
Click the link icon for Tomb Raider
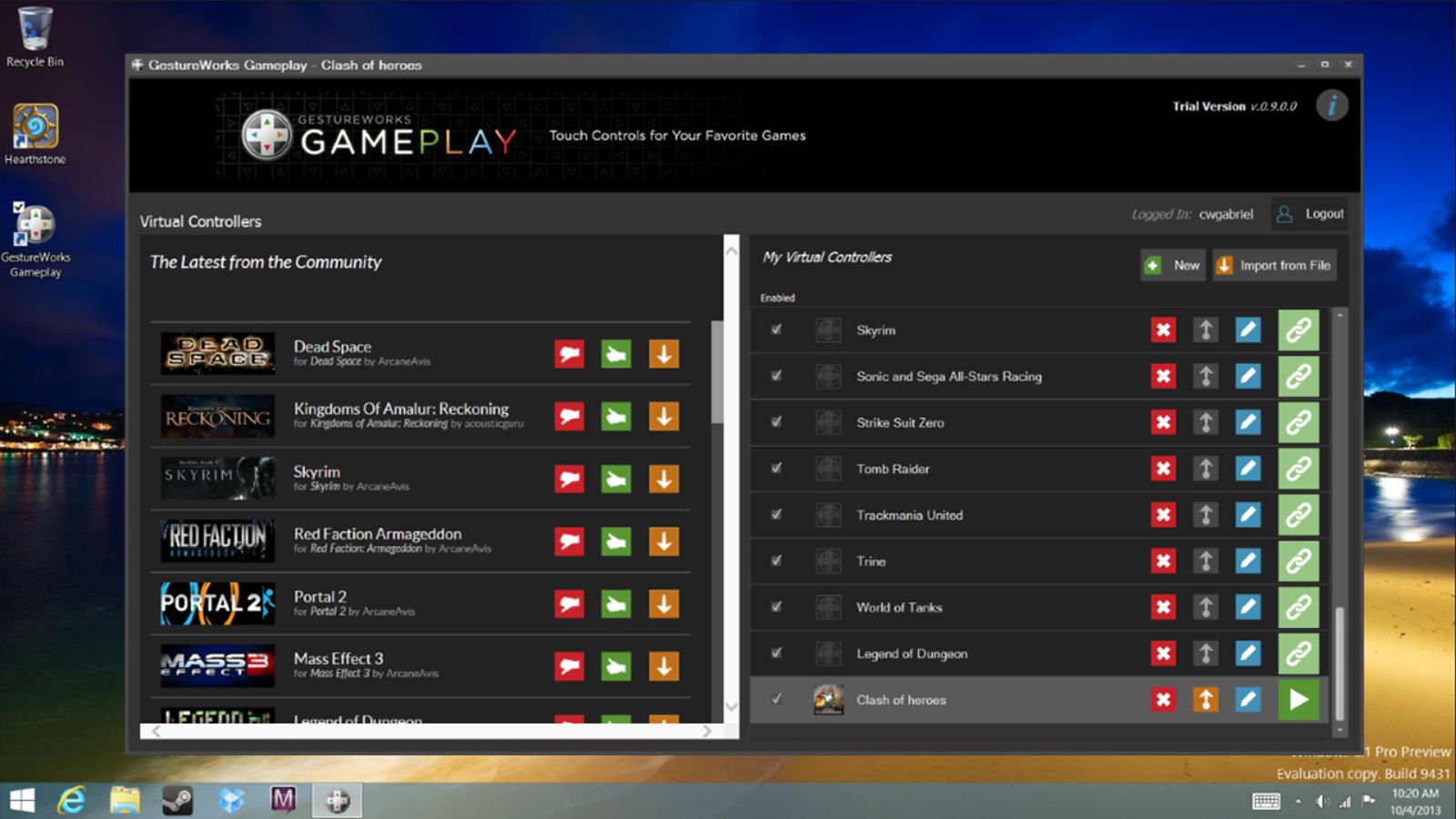[1299, 469]
